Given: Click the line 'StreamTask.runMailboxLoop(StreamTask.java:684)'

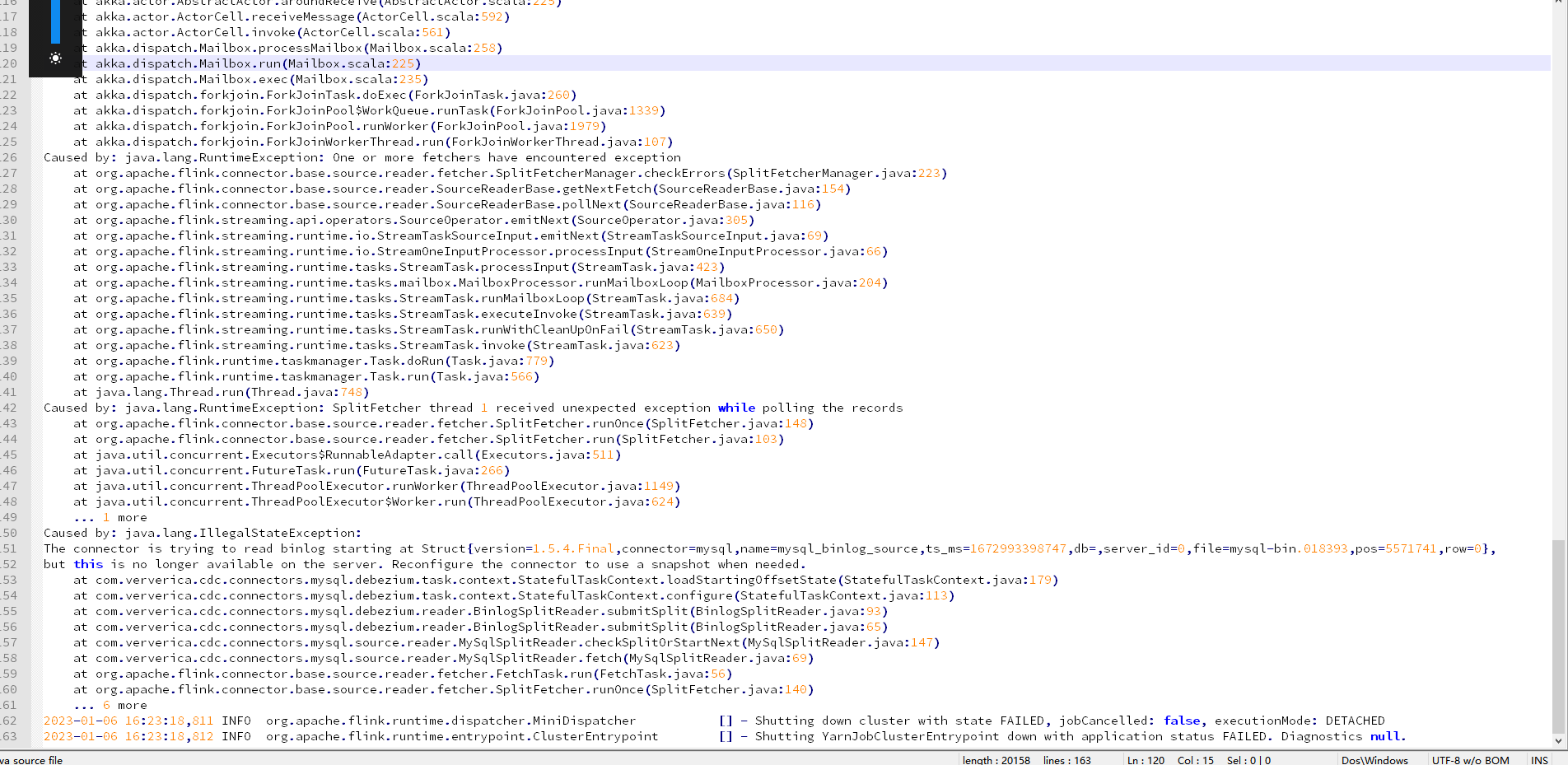Looking at the screenshot, I should click(406, 298).
